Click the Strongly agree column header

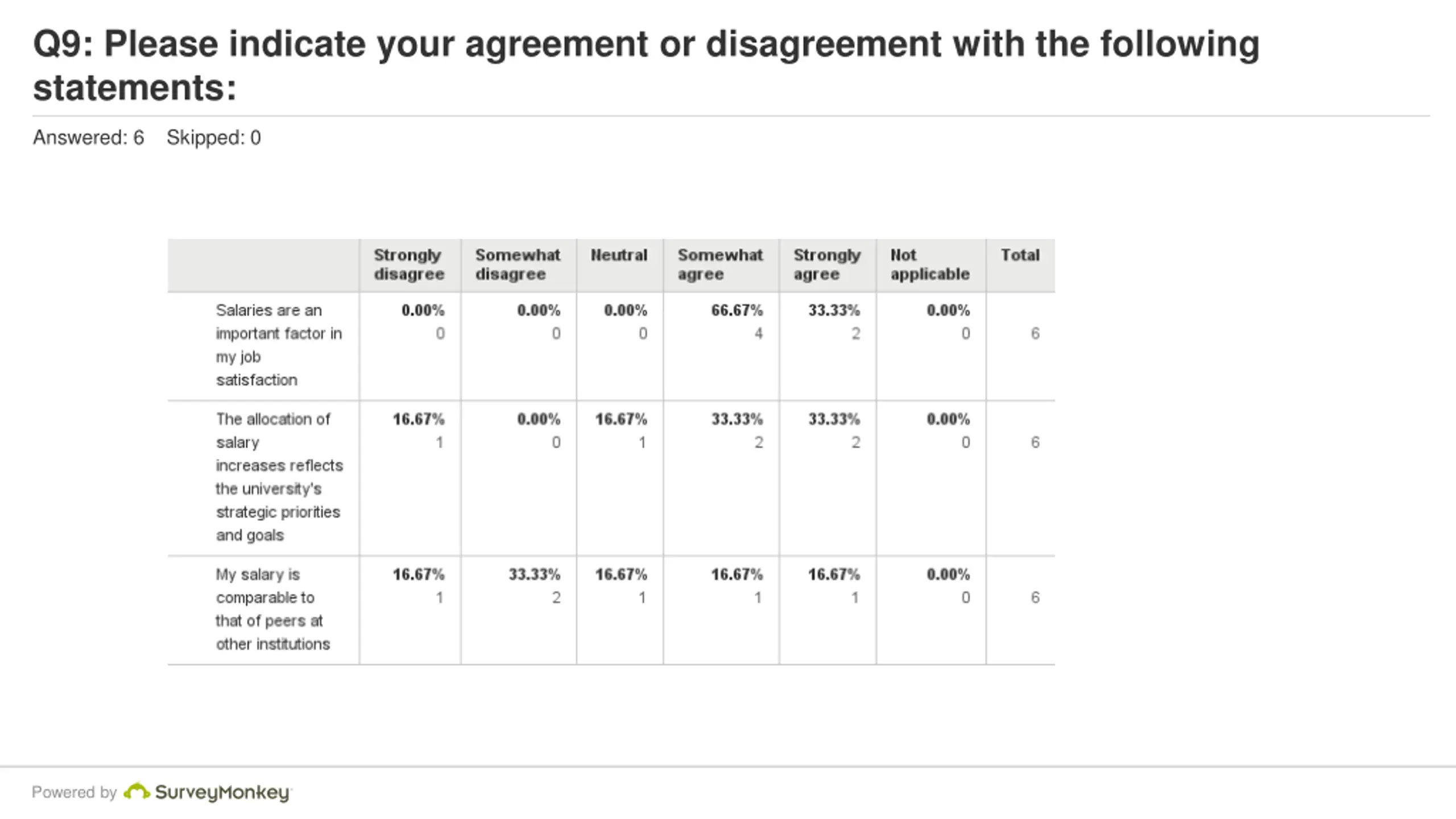827,264
